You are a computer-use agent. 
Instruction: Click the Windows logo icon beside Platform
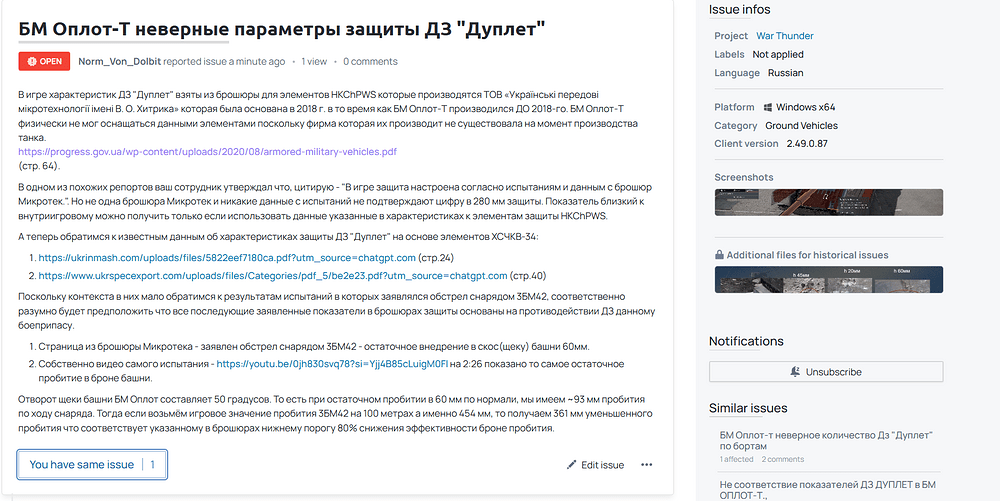[x=768, y=107]
